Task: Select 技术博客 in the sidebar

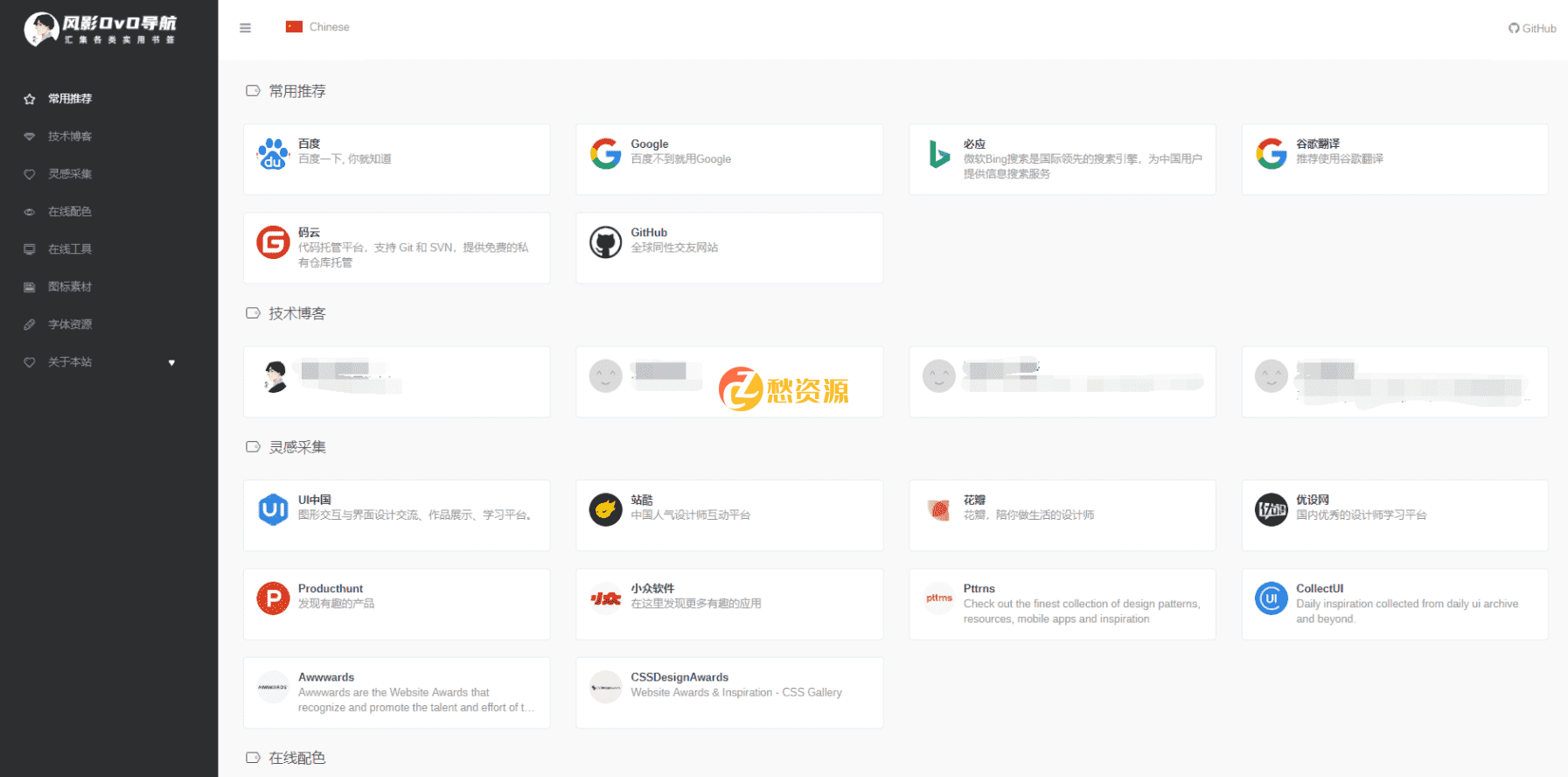Action: [70, 136]
